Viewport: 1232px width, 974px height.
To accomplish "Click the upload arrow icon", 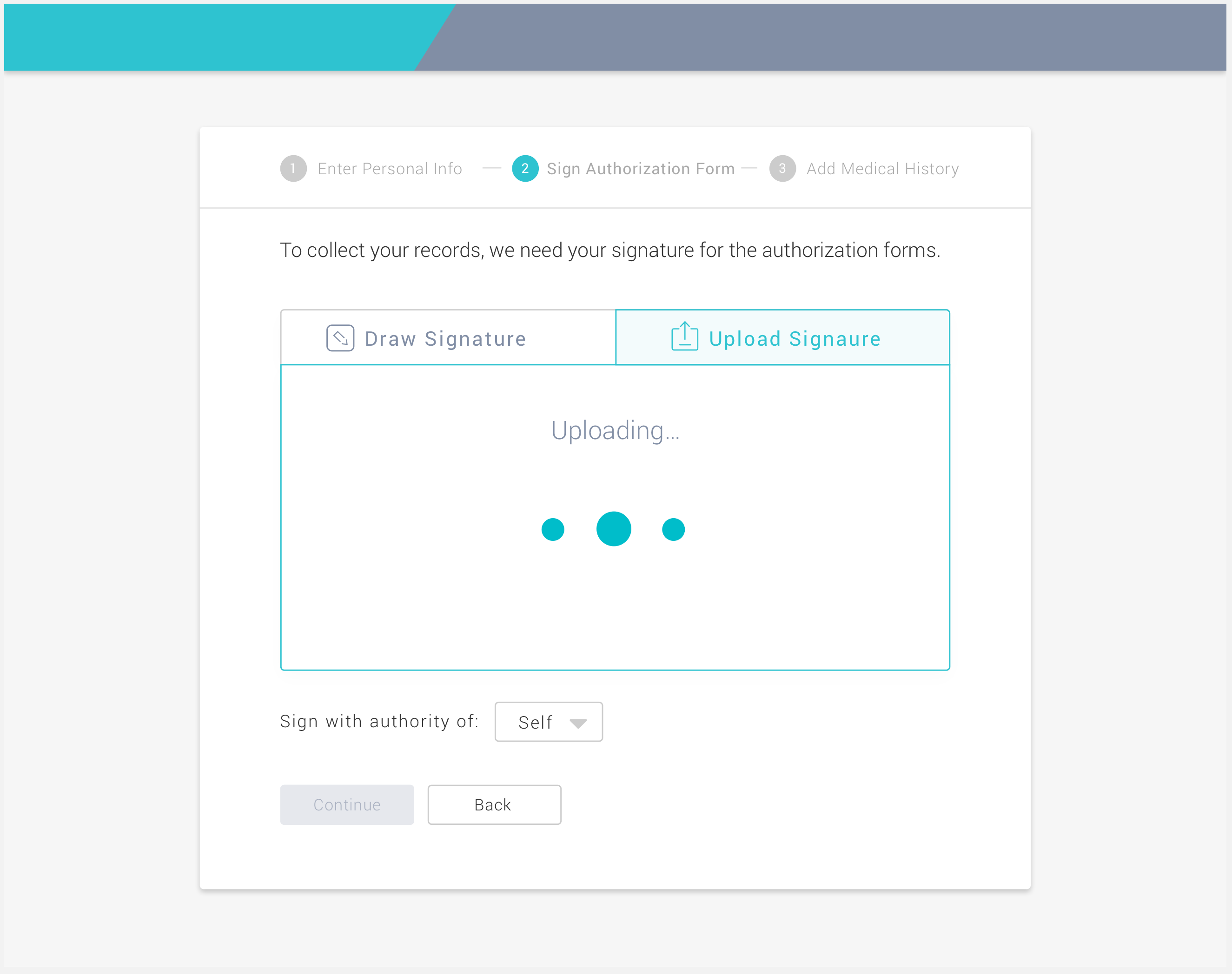I will pos(684,336).
